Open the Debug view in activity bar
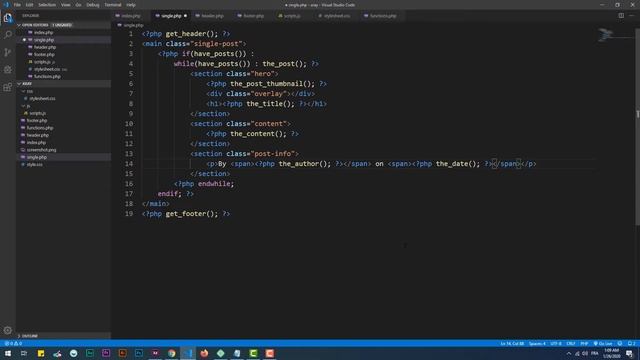 (x=8, y=70)
